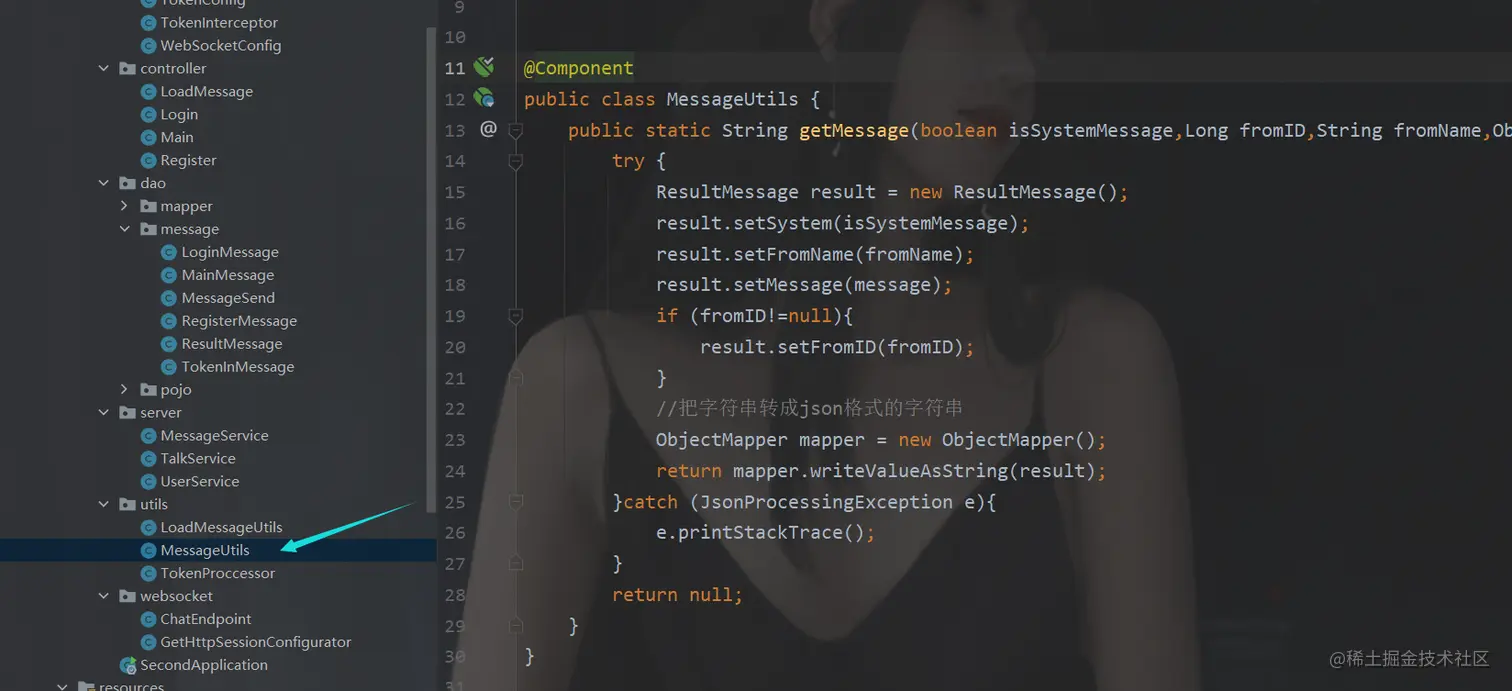Collapse the message folder
The width and height of the screenshot is (1512, 691).
pos(124,229)
